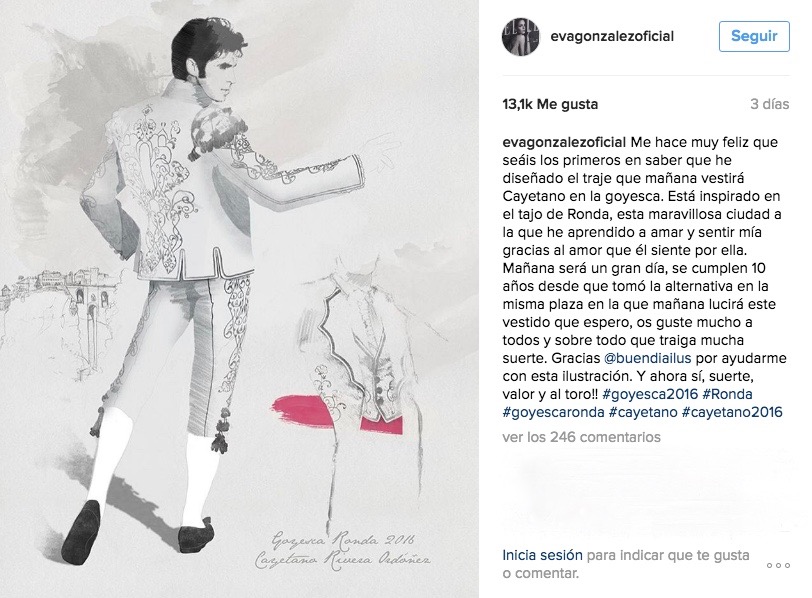
Task: Open the #goyescaronda hashtag
Action: pyautogui.click(x=553, y=412)
